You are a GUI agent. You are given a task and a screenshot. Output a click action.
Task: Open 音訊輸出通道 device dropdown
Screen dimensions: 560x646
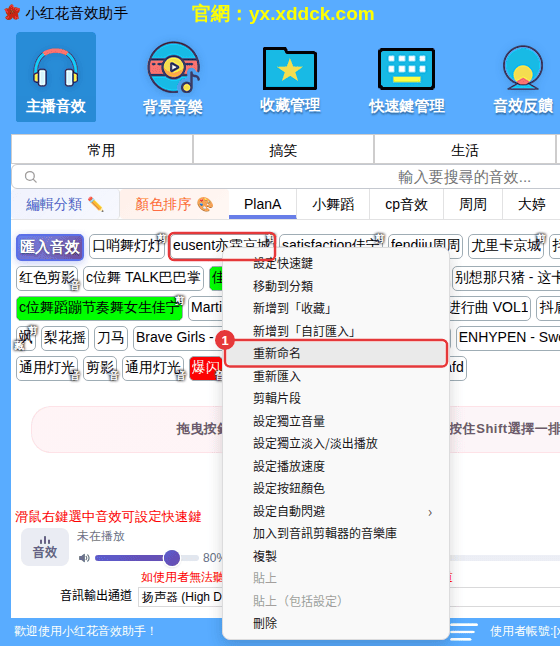[349, 597]
